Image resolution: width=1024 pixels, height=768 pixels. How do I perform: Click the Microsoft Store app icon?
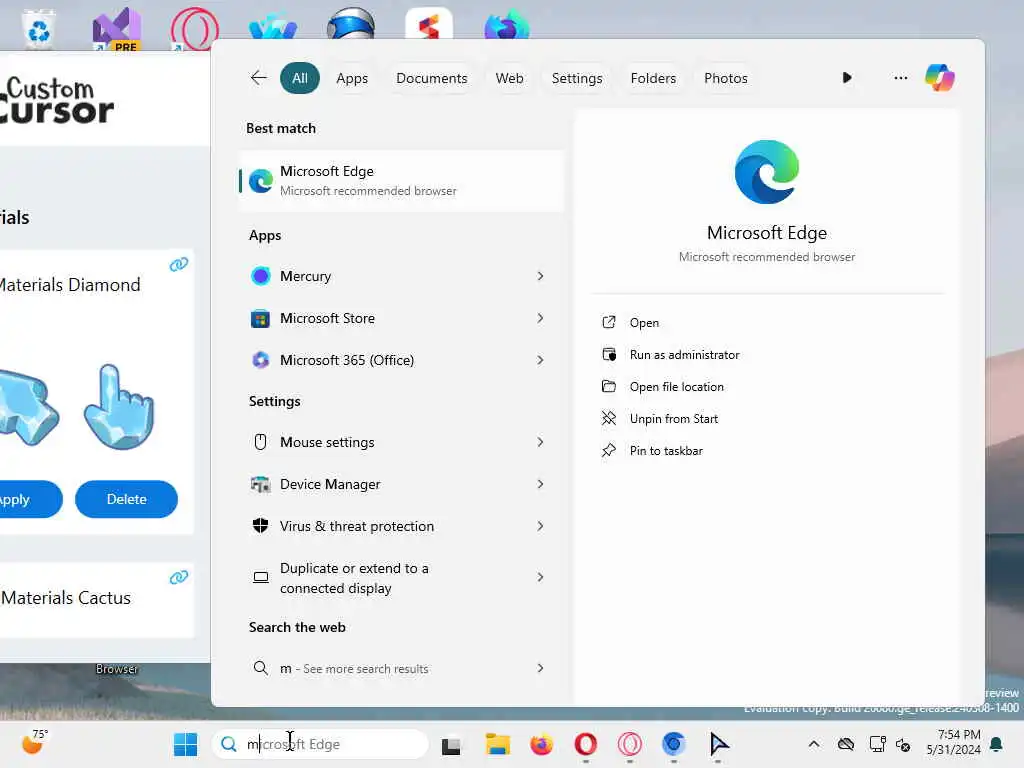(x=261, y=319)
